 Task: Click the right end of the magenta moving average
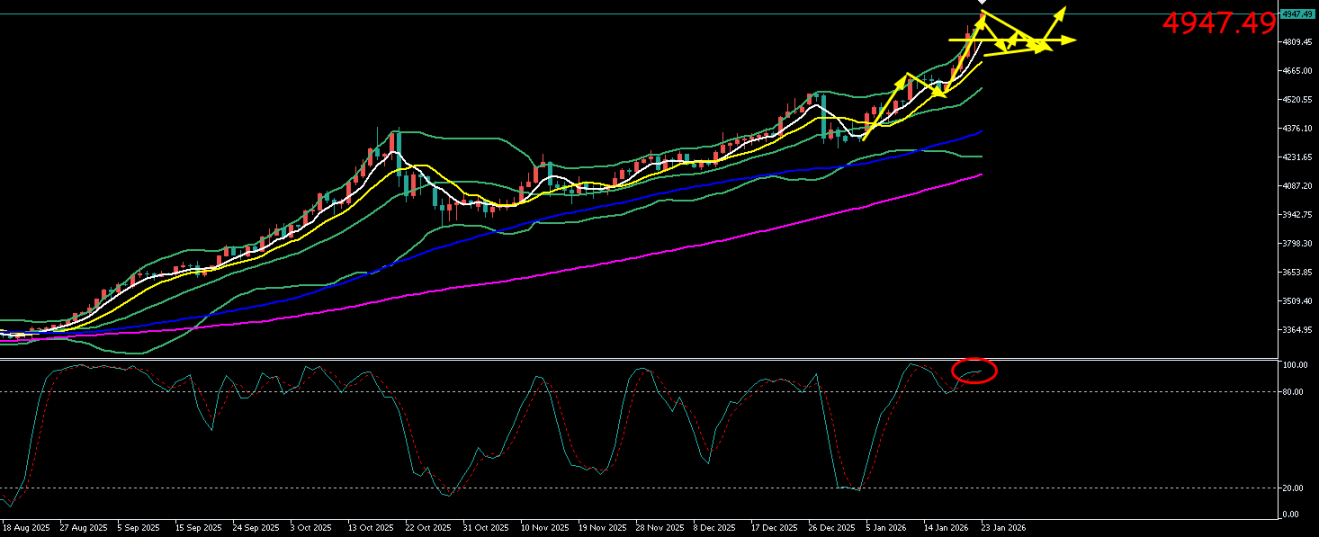(x=980, y=174)
